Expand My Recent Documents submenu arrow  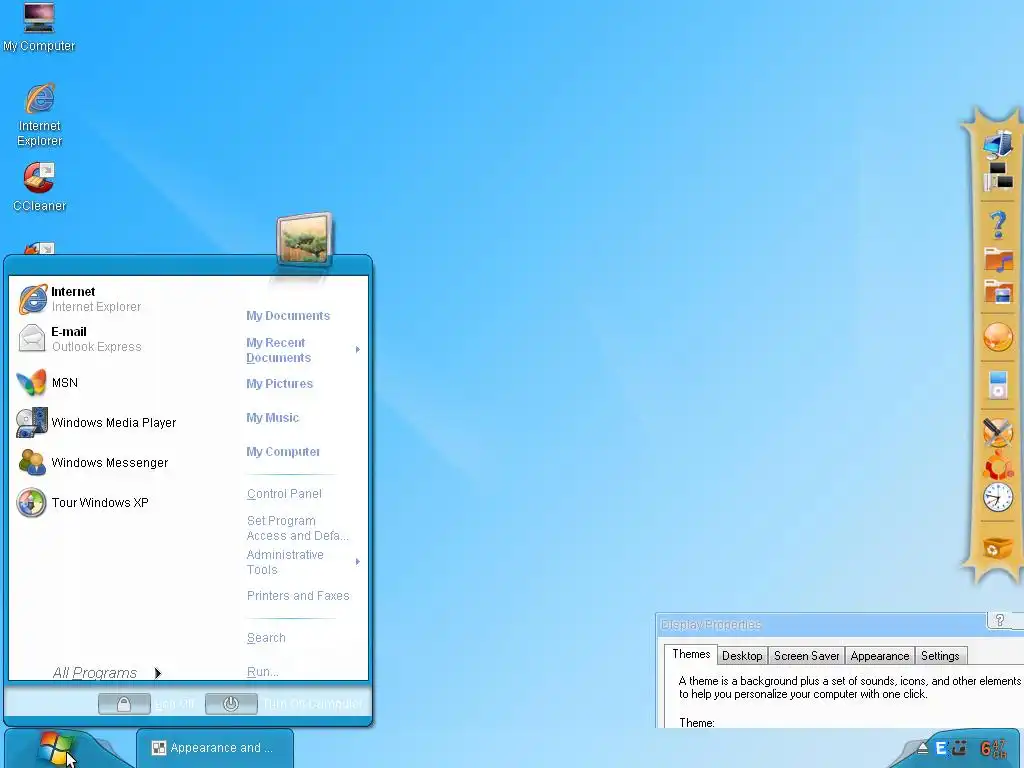click(358, 349)
